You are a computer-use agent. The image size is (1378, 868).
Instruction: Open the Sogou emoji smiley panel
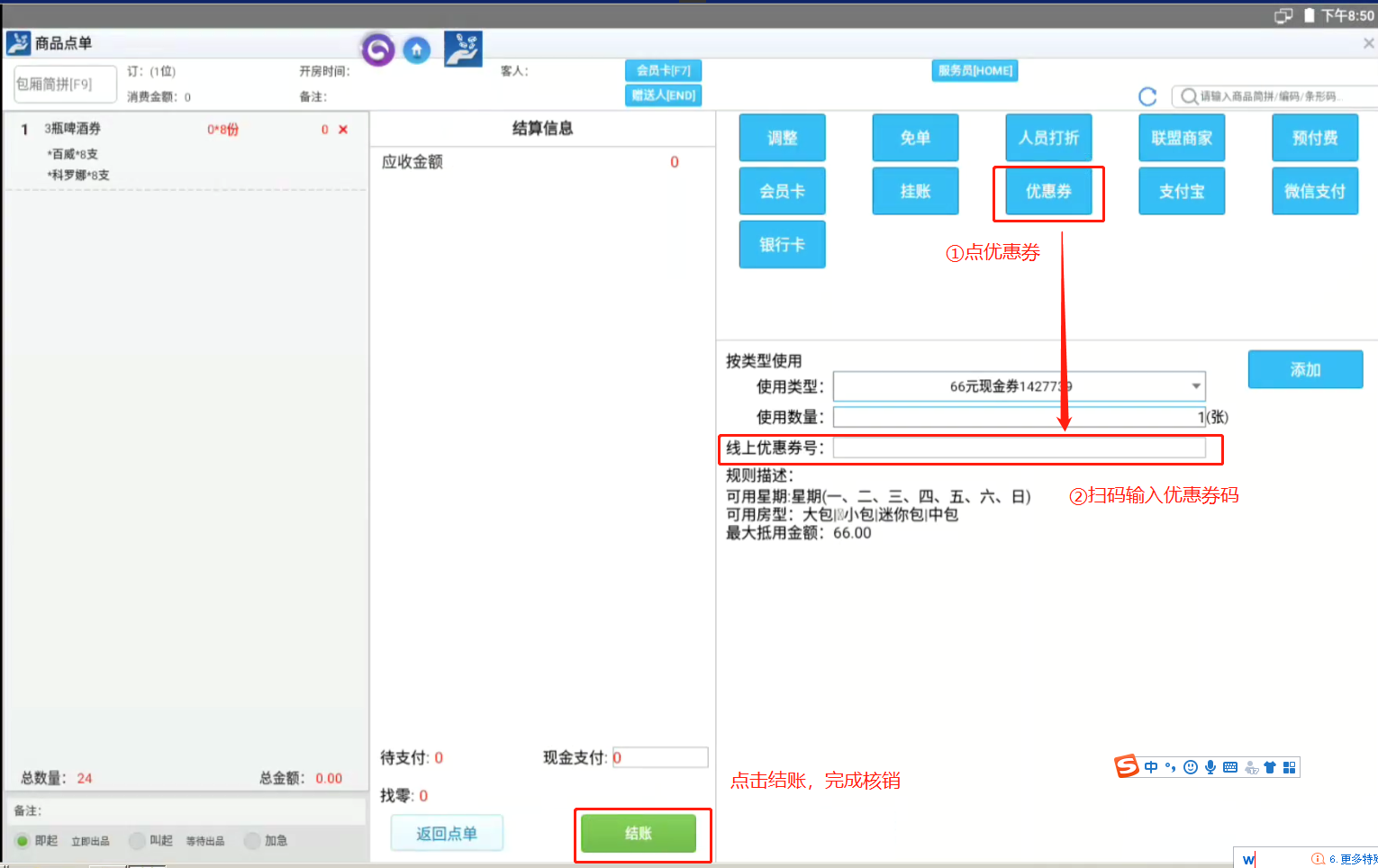pyautogui.click(x=1191, y=767)
